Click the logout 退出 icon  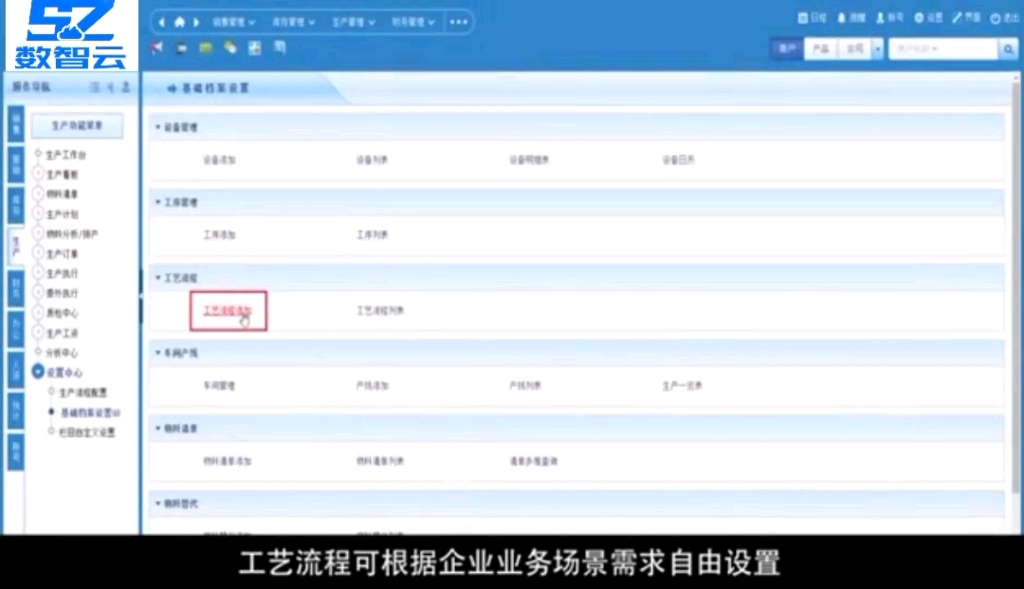tap(997, 17)
